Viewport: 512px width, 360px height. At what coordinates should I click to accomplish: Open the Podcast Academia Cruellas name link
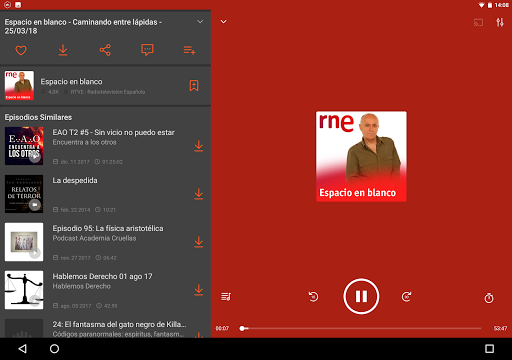coord(94,238)
